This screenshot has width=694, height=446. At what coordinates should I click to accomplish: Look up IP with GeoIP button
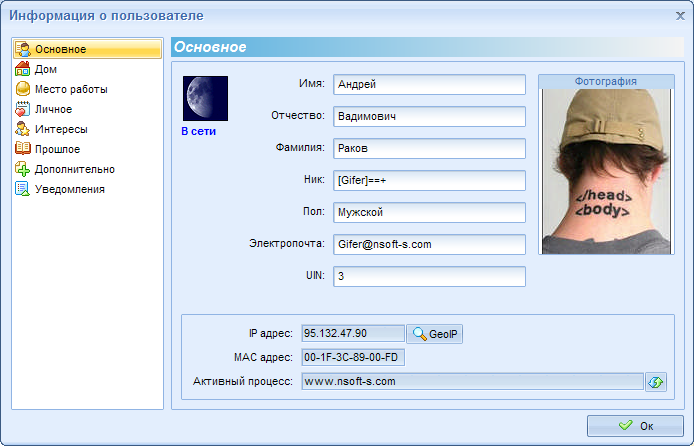click(435, 334)
